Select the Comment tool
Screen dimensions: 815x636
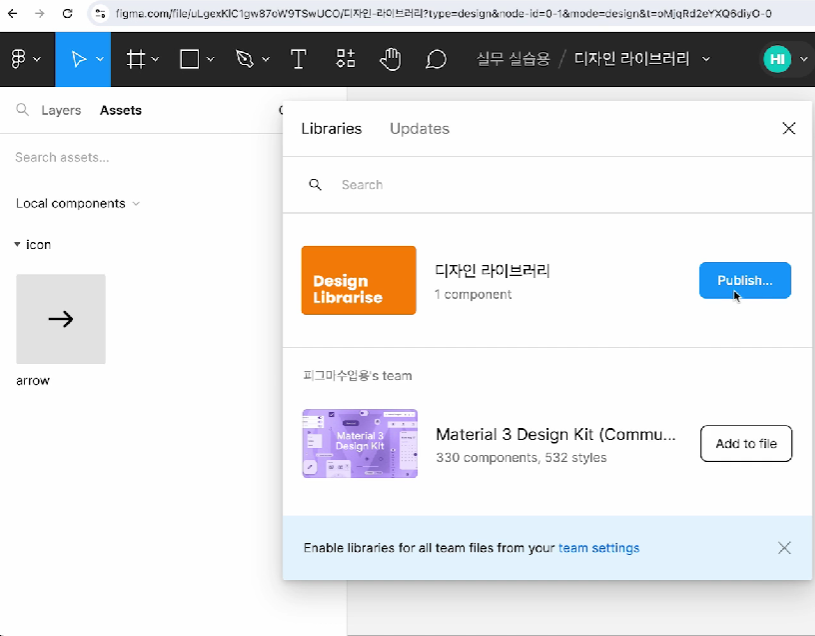436,59
